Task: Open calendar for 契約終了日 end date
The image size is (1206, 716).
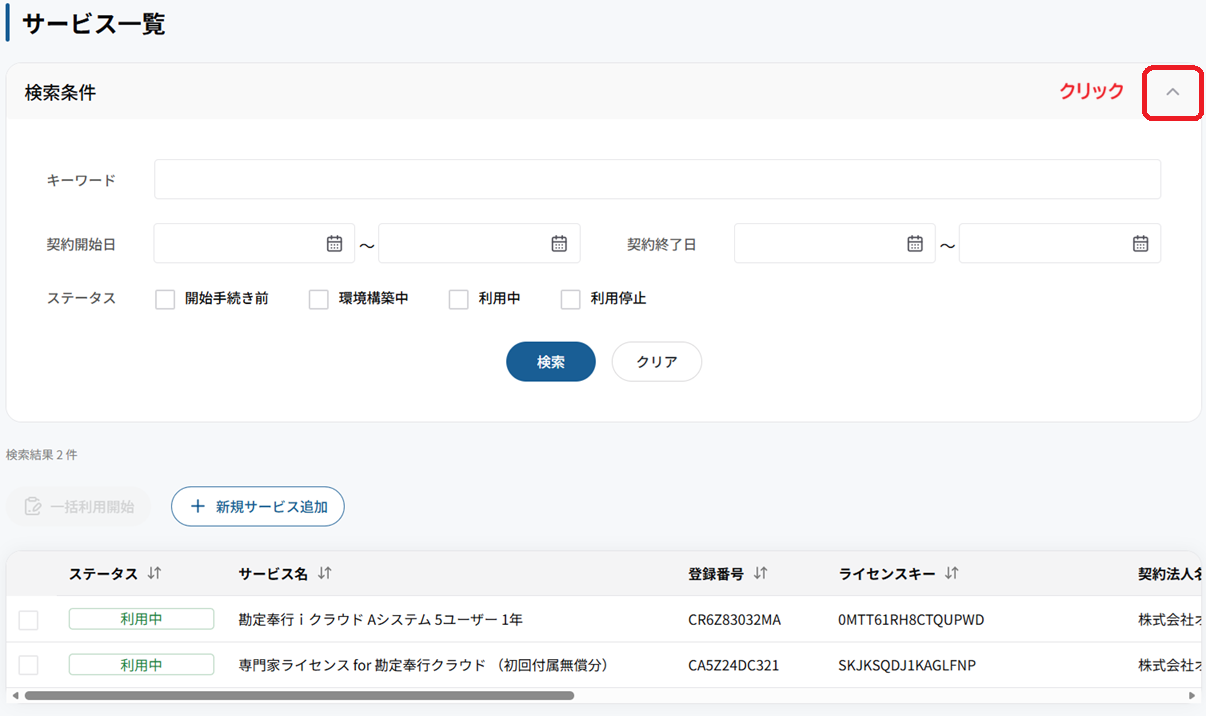Action: pyautogui.click(x=1140, y=243)
